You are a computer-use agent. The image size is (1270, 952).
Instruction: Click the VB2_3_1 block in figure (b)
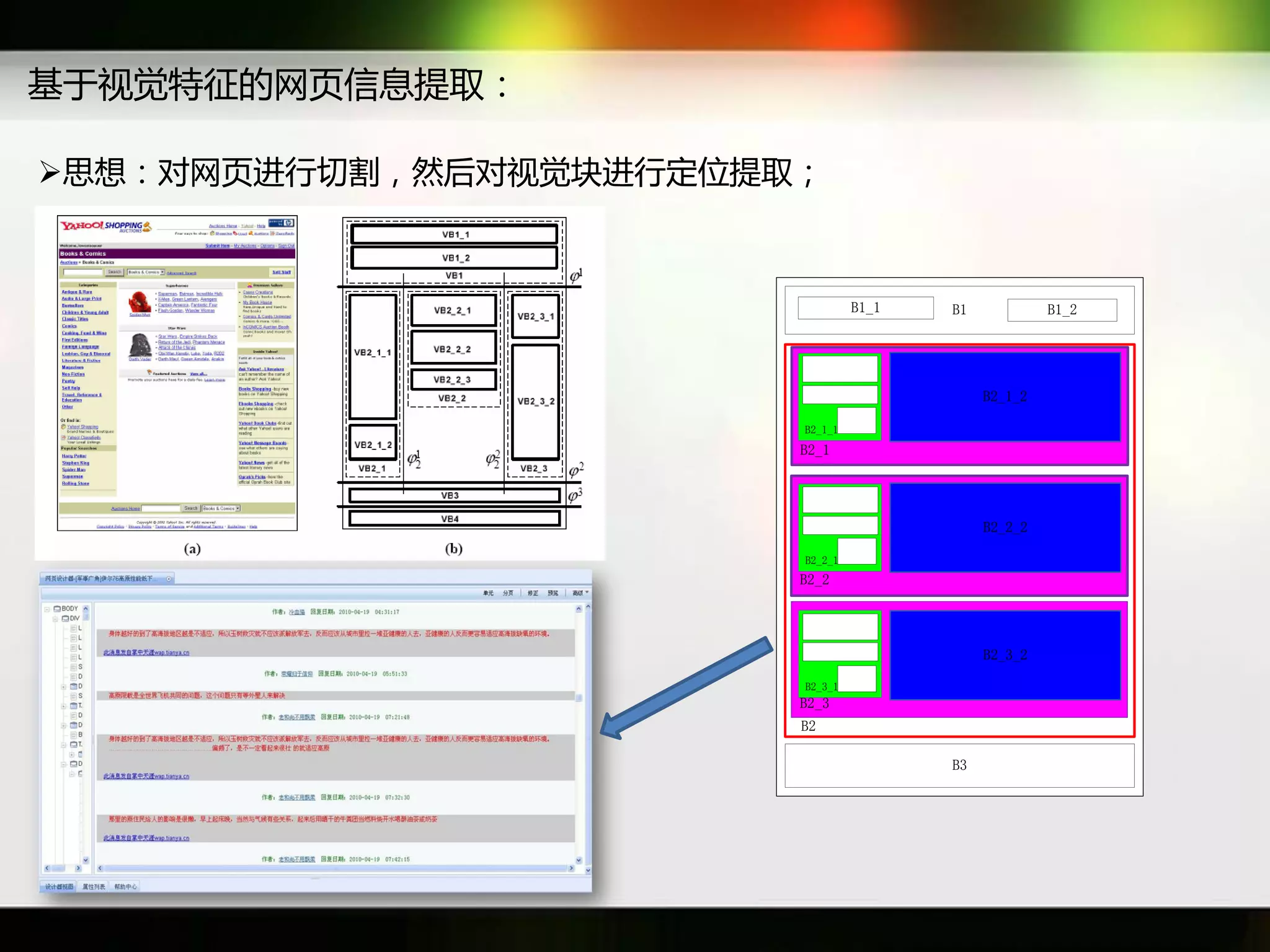[x=536, y=316]
